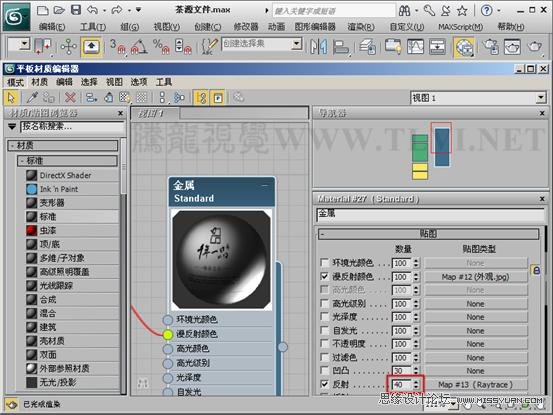The height and width of the screenshot is (415, 553).
Task: Enable the 不透明度 map checkbox
Action: [324, 343]
